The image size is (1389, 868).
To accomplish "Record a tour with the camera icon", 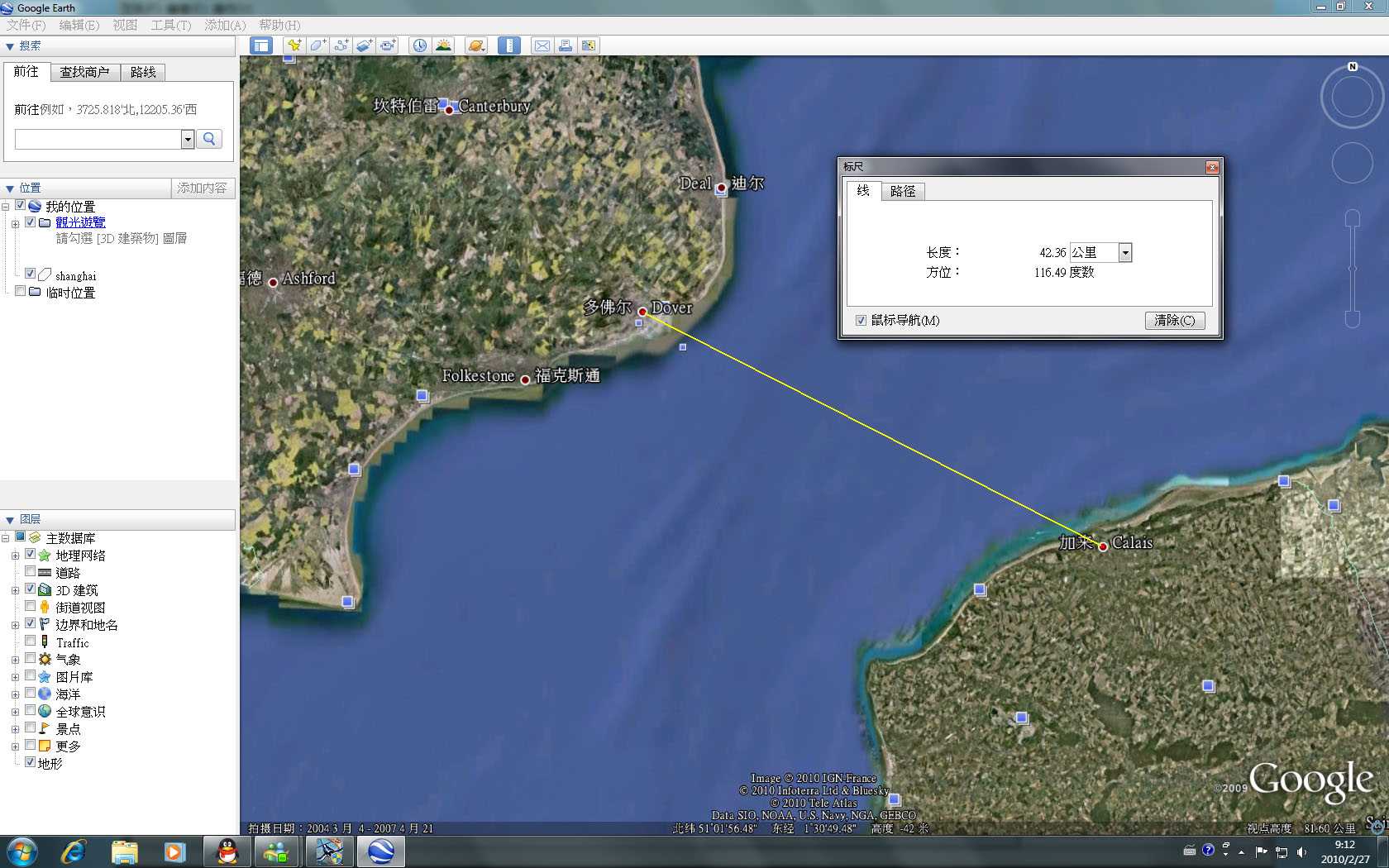I will point(388,45).
